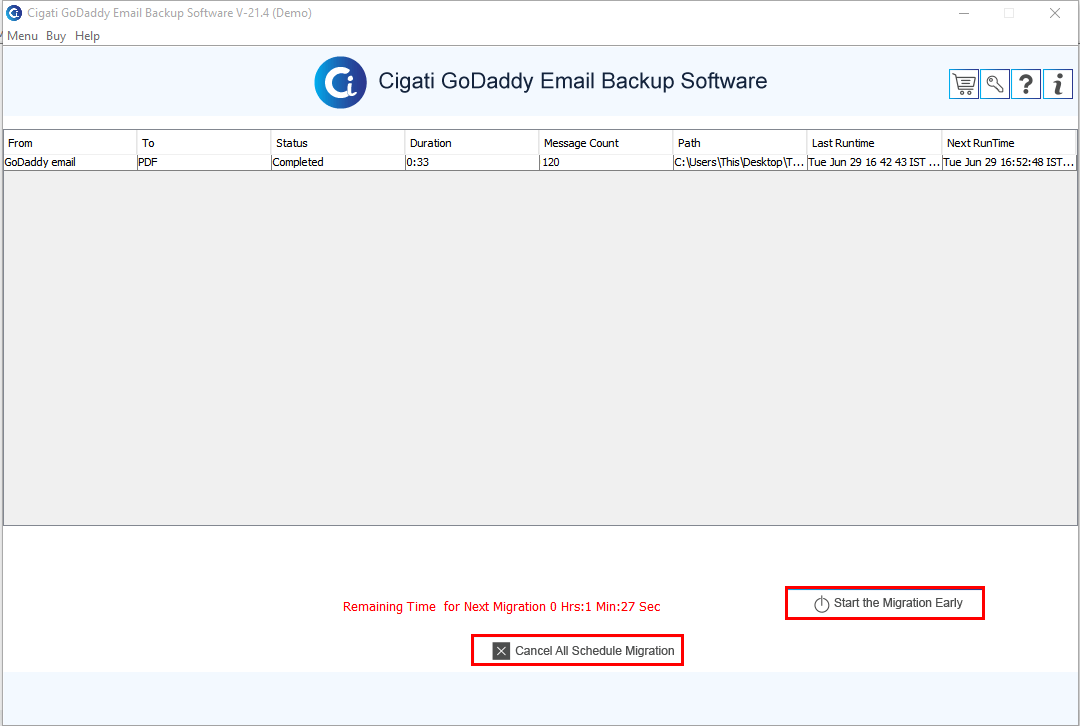Click the 120 message count cell
The height and width of the screenshot is (726, 1080).
[605, 163]
